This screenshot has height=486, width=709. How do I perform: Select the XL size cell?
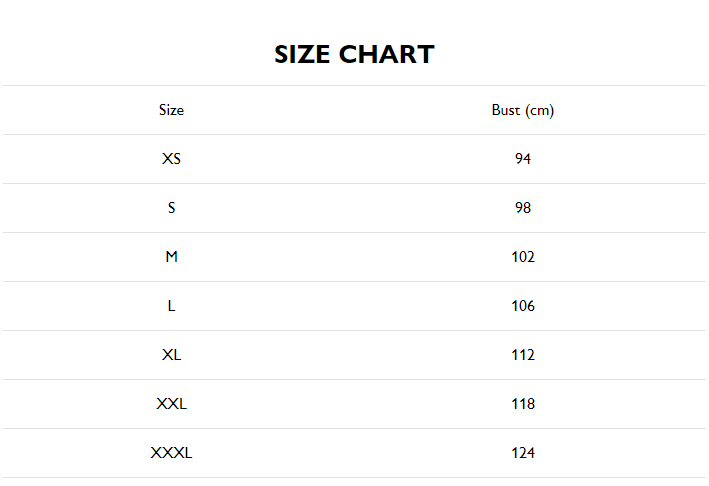pyautogui.click(x=171, y=355)
